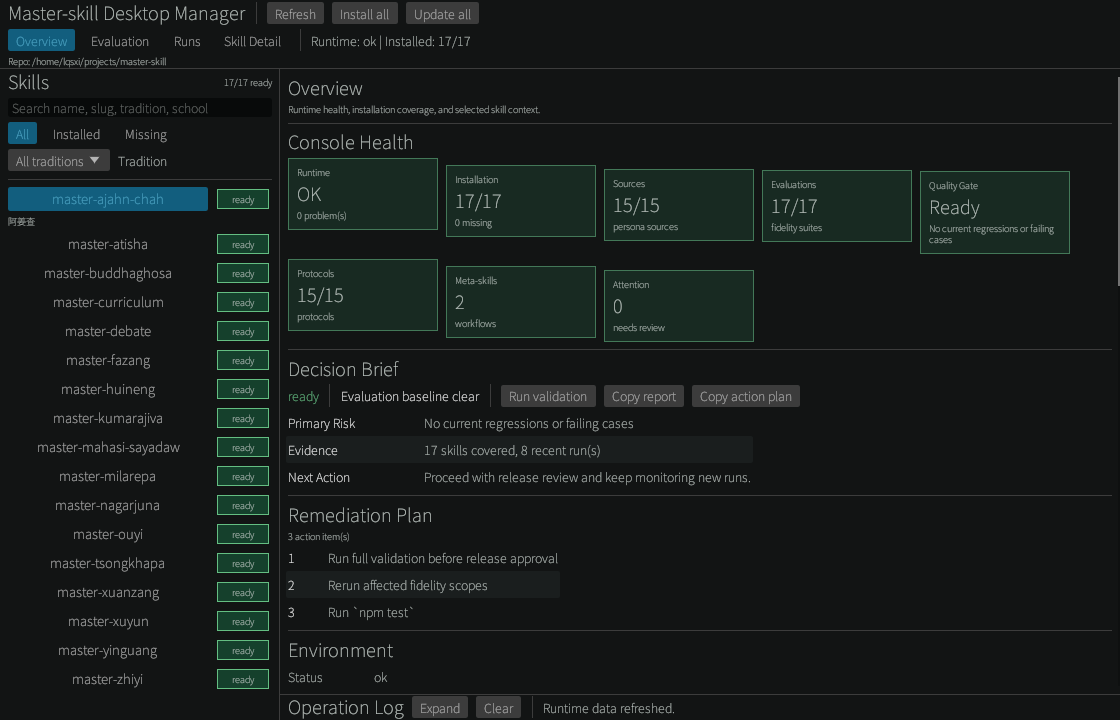Select master-tsongkhapa in skills list
Viewport: 1120px width, 720px height.
108,563
